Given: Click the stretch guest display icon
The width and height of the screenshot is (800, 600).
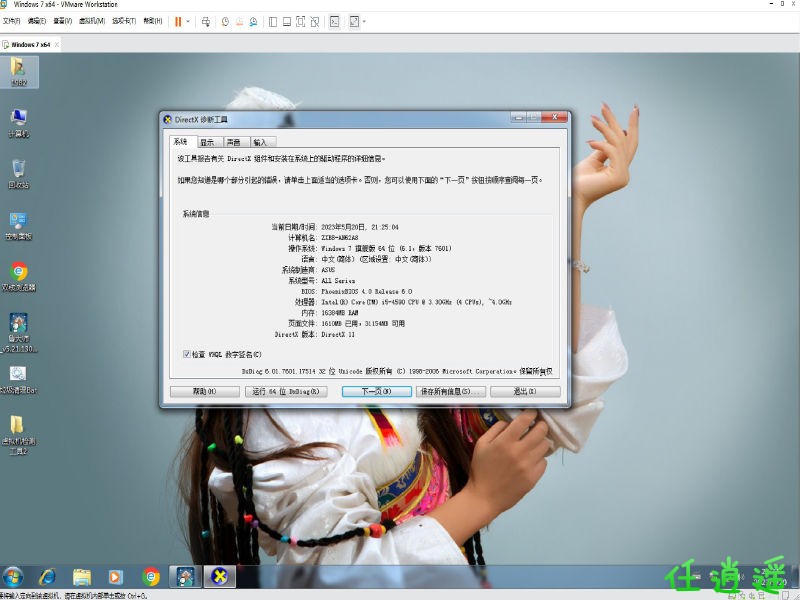Looking at the screenshot, I should [354, 21].
